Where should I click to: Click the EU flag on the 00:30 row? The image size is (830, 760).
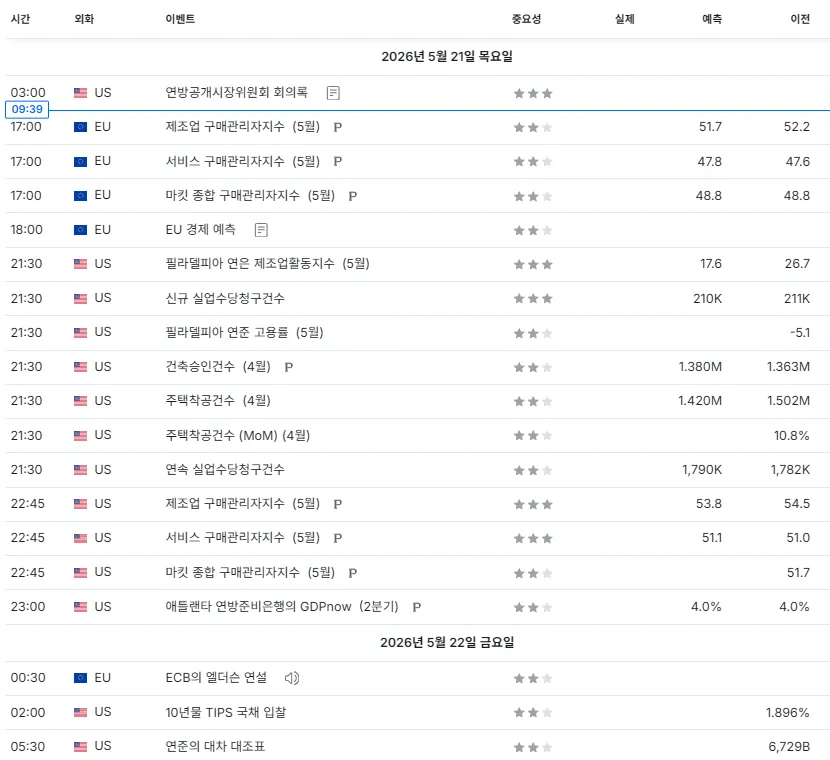(80, 678)
